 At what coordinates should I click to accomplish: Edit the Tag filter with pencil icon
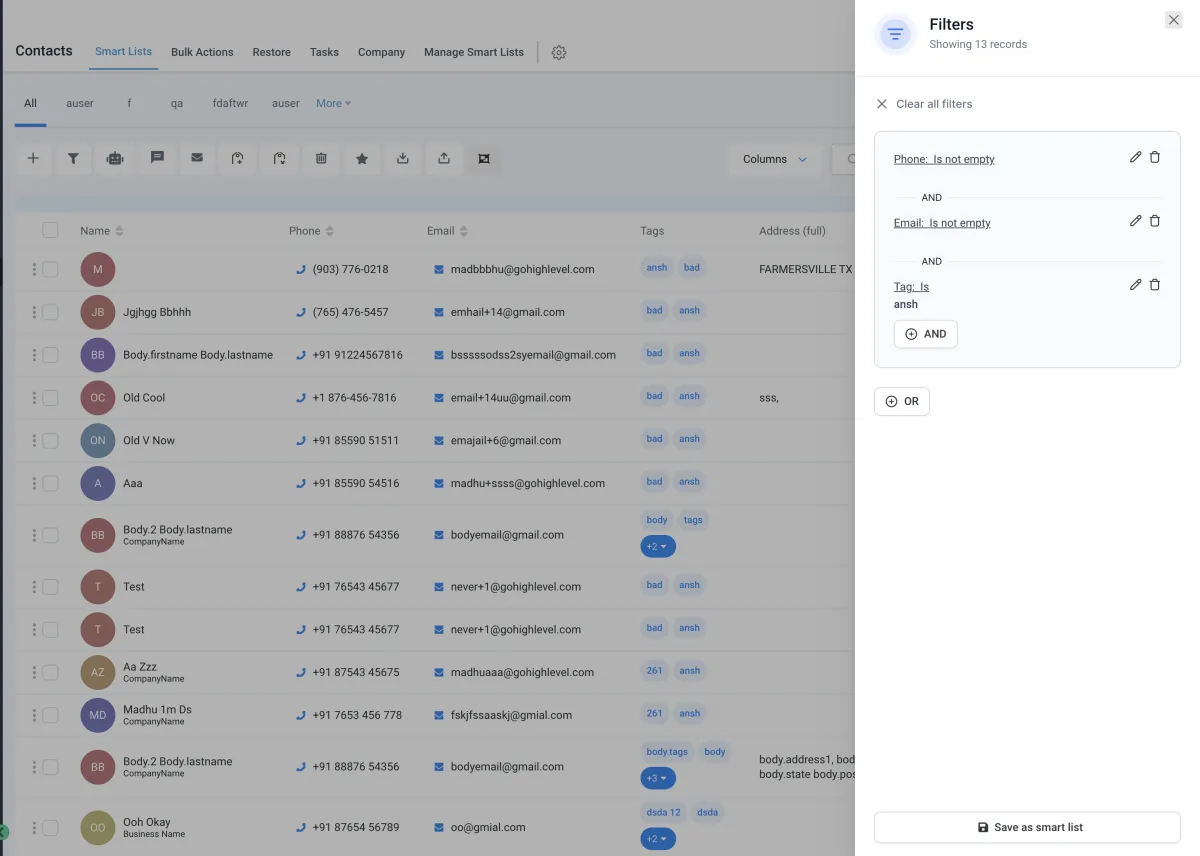pyautogui.click(x=1135, y=285)
